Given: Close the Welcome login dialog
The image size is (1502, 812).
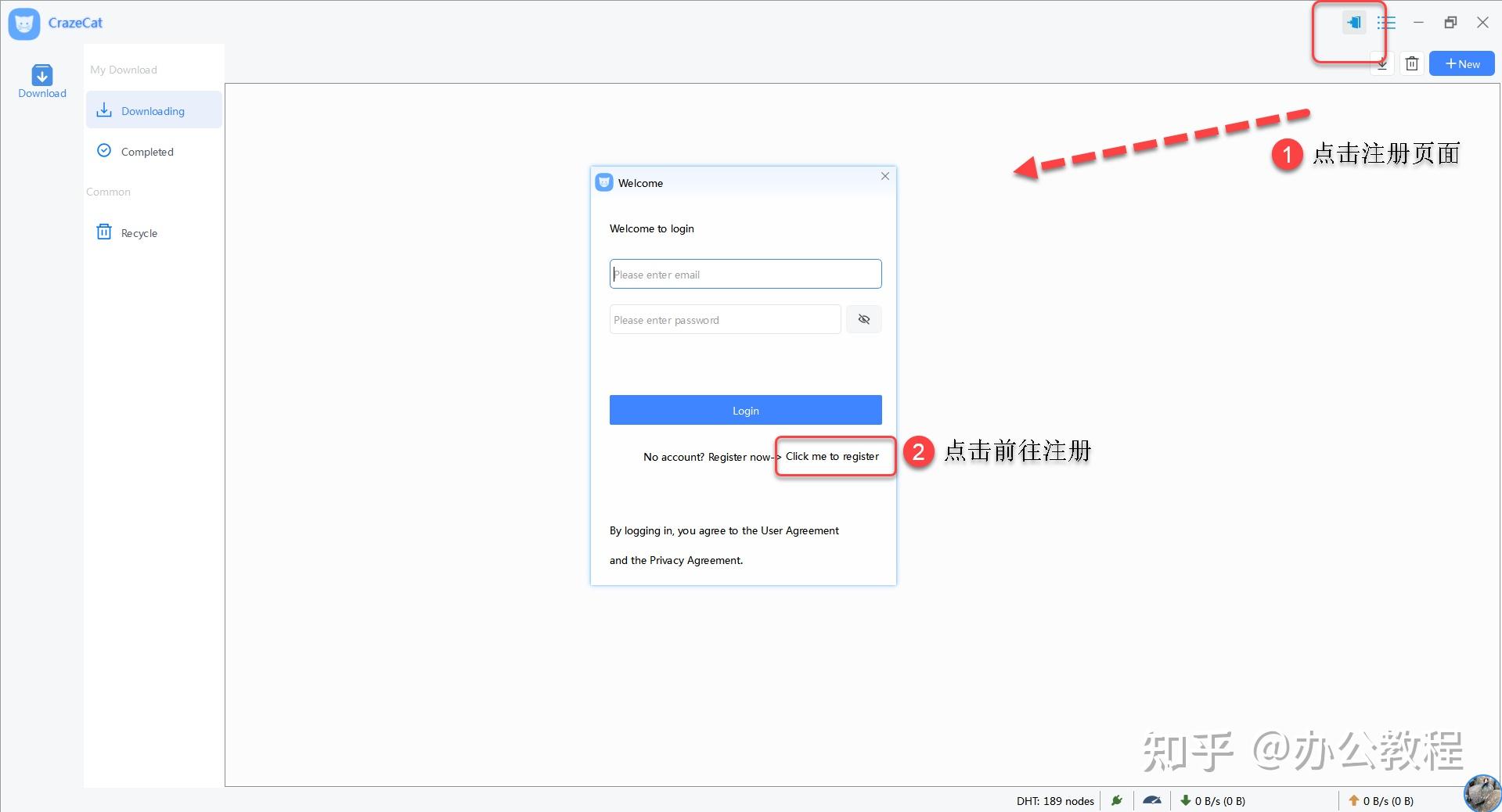Looking at the screenshot, I should (885, 176).
